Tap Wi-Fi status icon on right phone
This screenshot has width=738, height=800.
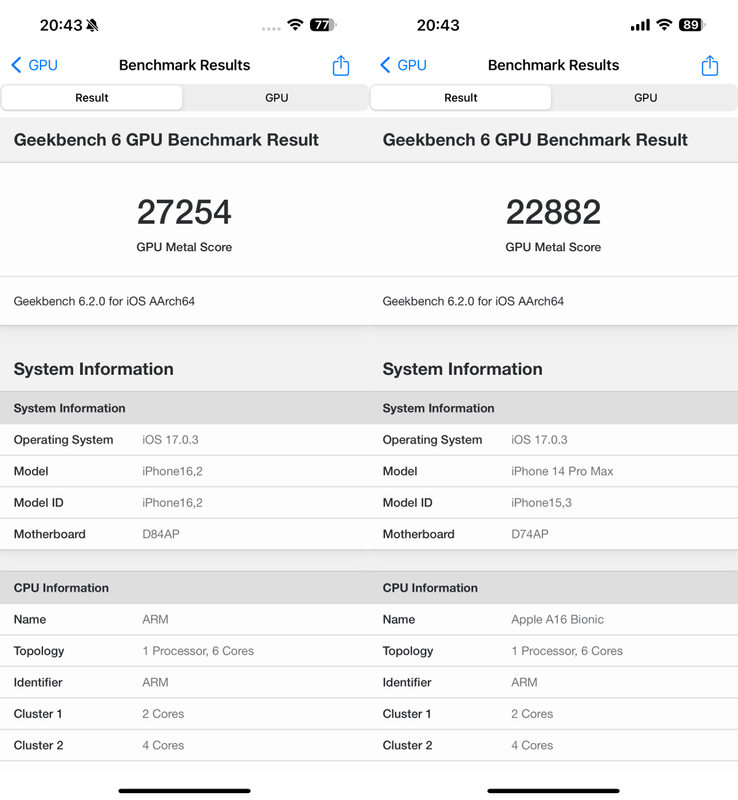click(x=664, y=24)
